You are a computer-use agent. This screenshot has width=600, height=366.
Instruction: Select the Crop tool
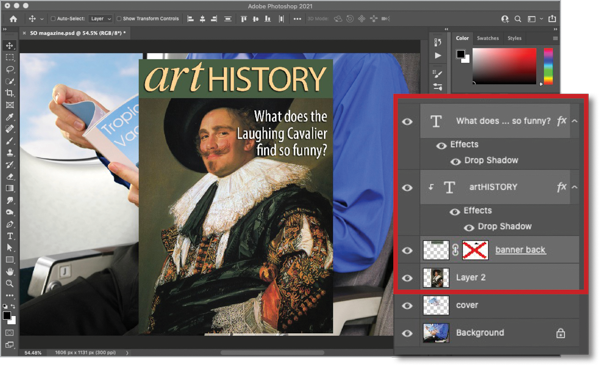[x=10, y=93]
